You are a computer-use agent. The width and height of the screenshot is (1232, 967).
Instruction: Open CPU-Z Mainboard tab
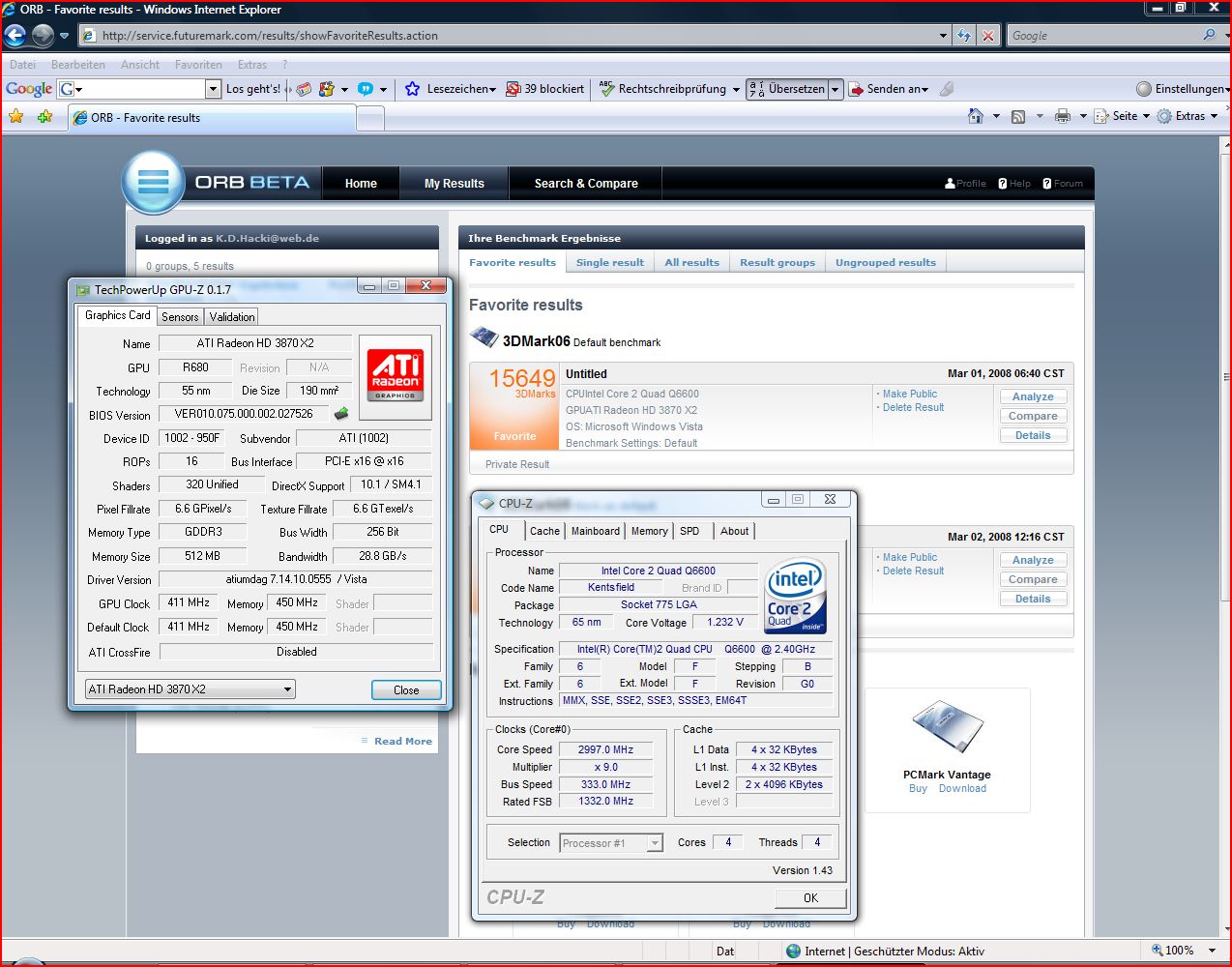(x=596, y=531)
